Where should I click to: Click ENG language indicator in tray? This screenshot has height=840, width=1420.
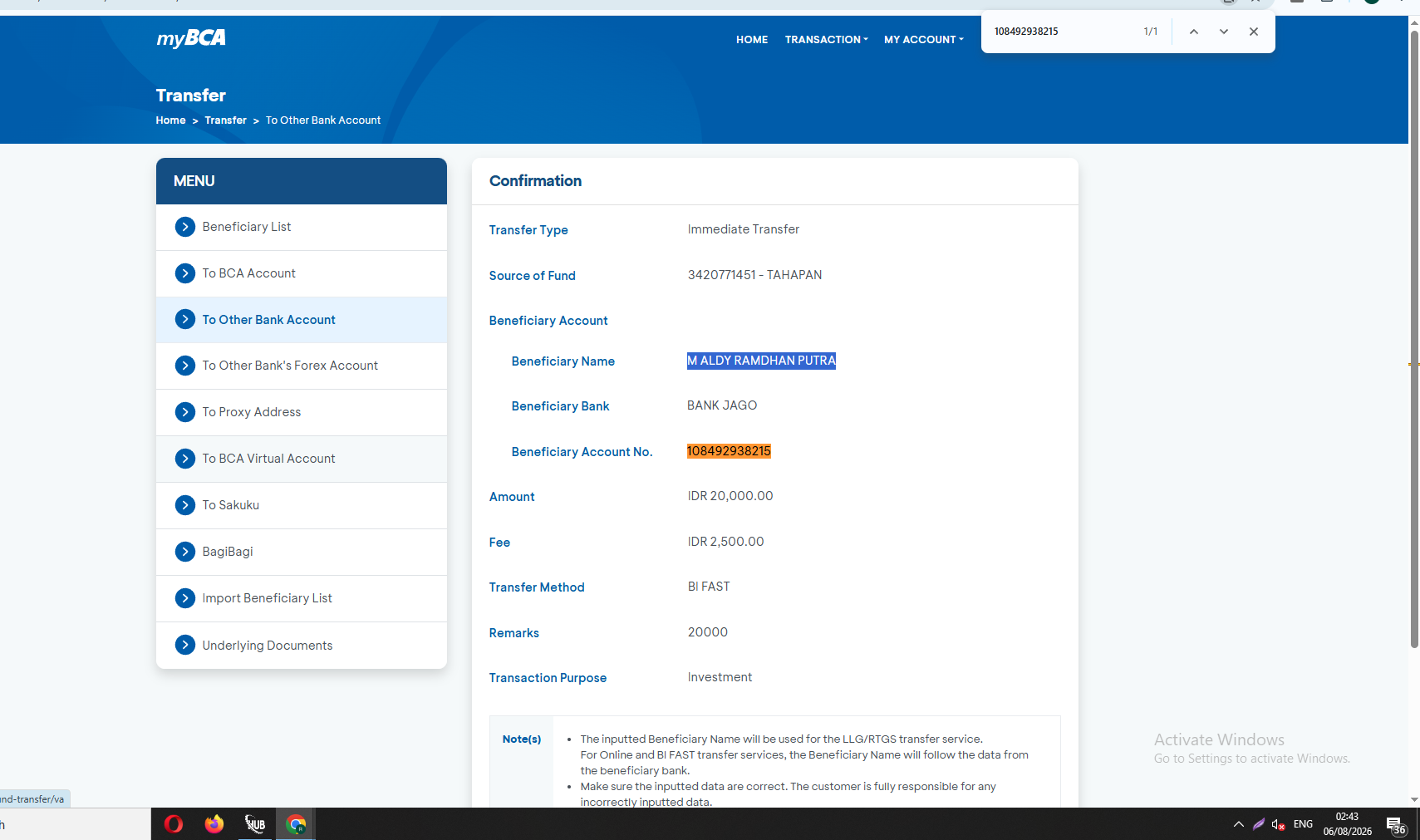point(1303,824)
